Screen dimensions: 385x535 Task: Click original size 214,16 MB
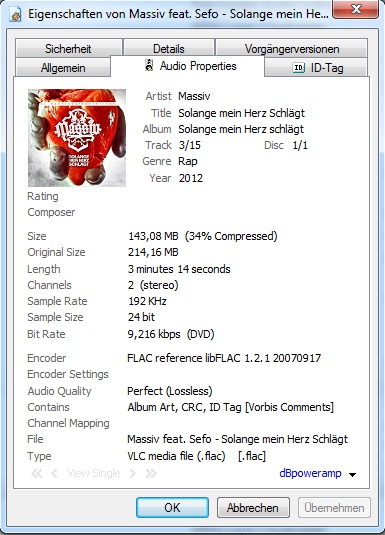[x=153, y=252]
